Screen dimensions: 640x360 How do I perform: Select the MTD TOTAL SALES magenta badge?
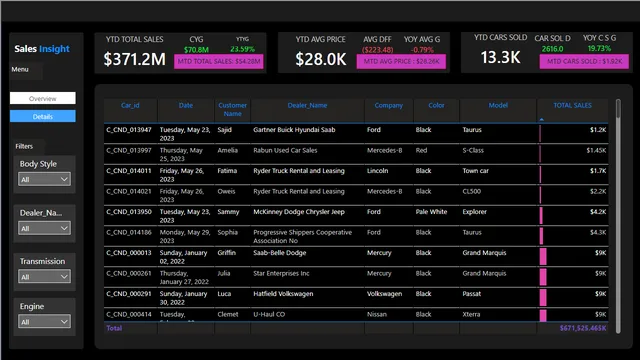(x=219, y=62)
